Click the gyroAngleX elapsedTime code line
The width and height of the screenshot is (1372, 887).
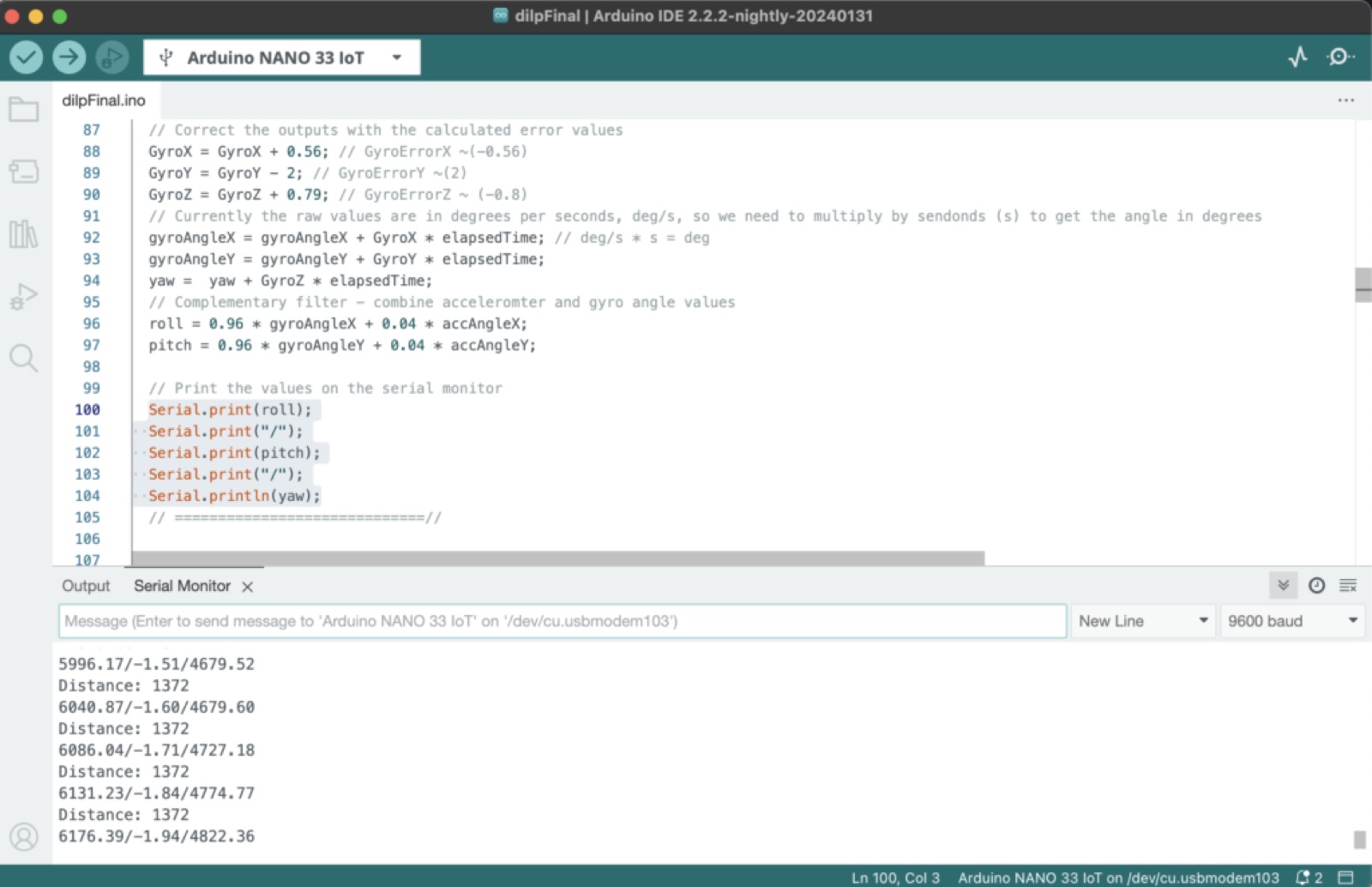point(429,238)
